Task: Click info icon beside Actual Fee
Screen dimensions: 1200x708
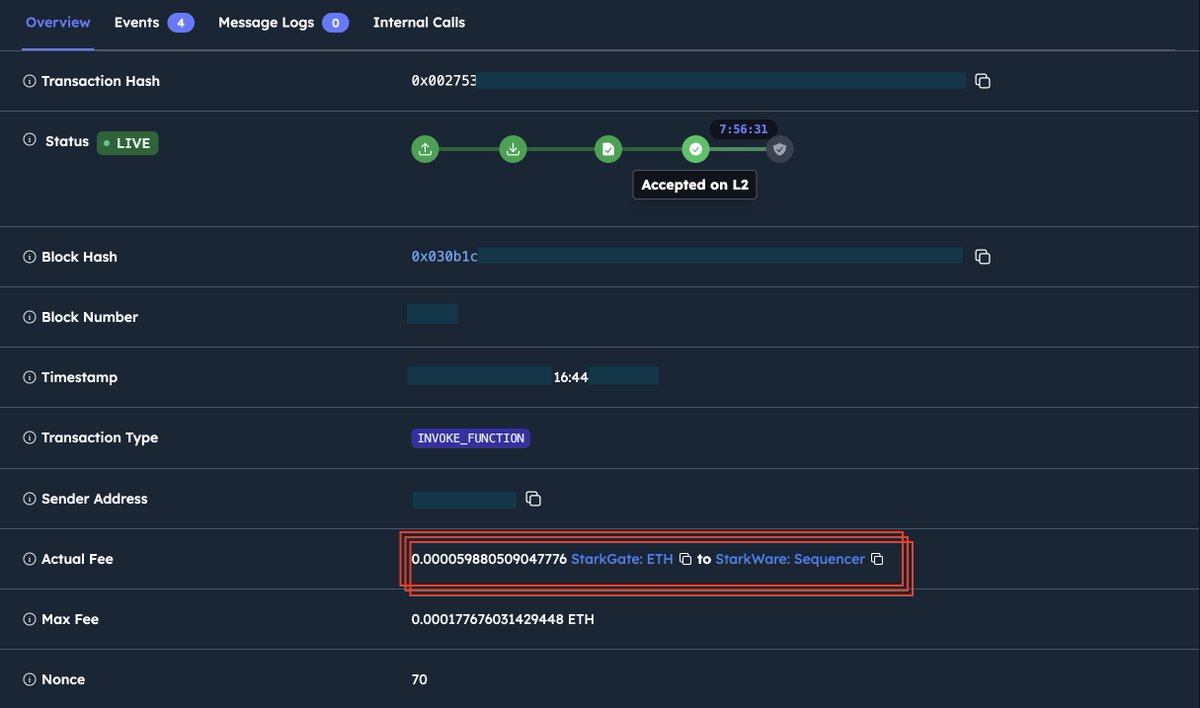Action: [x=29, y=559]
